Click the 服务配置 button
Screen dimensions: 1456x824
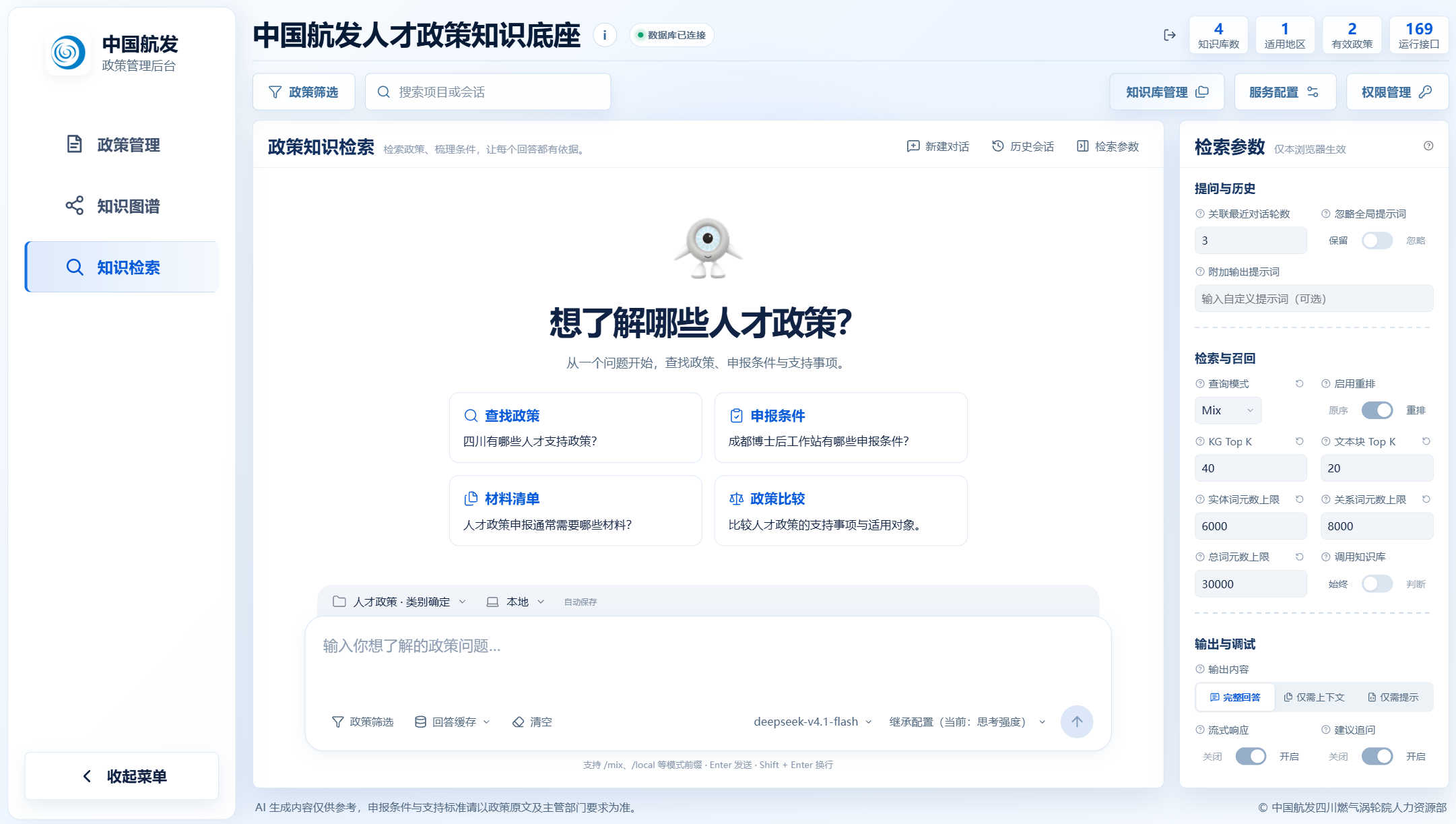(x=1284, y=92)
